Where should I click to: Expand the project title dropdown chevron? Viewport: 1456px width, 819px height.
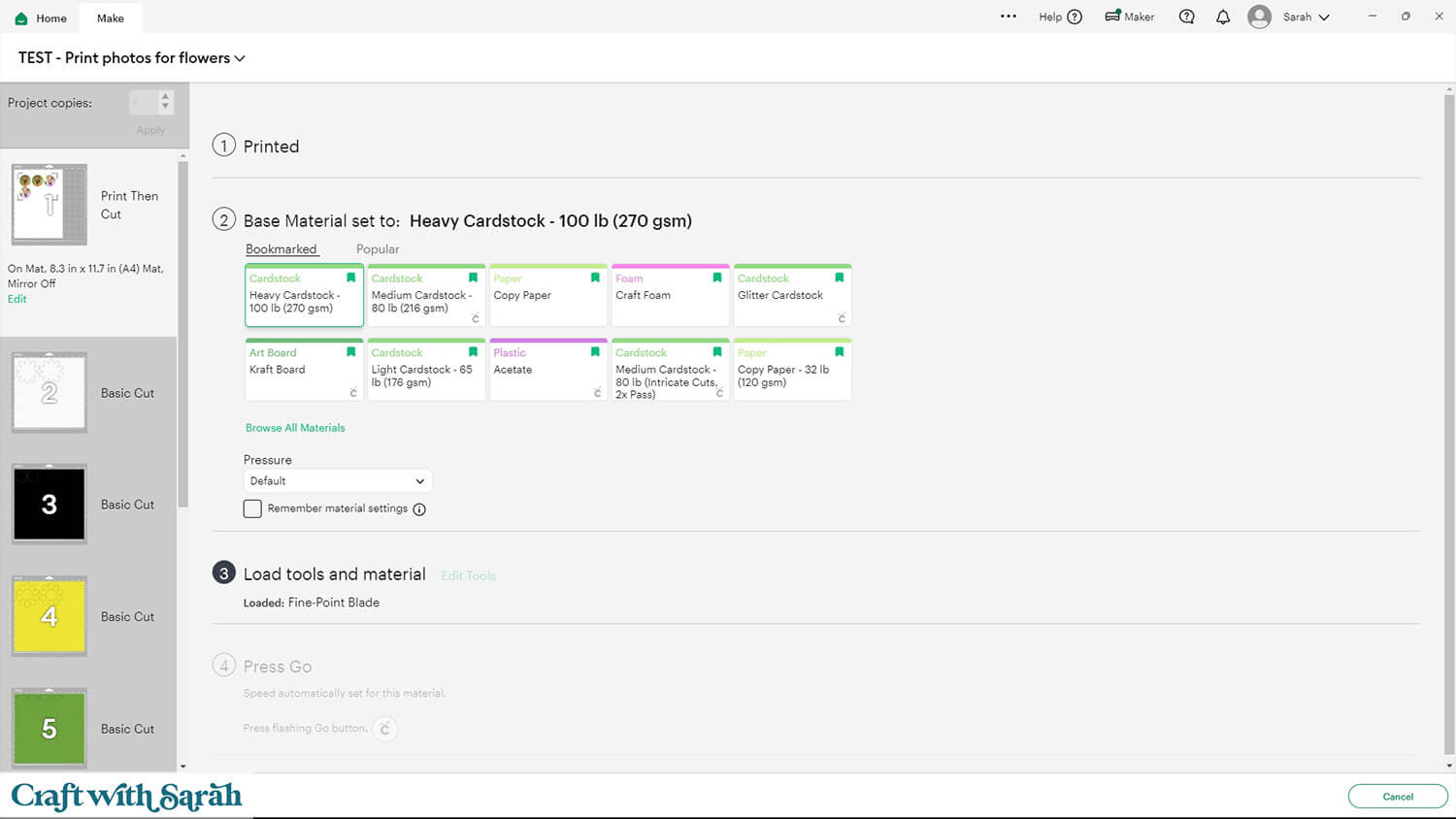(240, 58)
